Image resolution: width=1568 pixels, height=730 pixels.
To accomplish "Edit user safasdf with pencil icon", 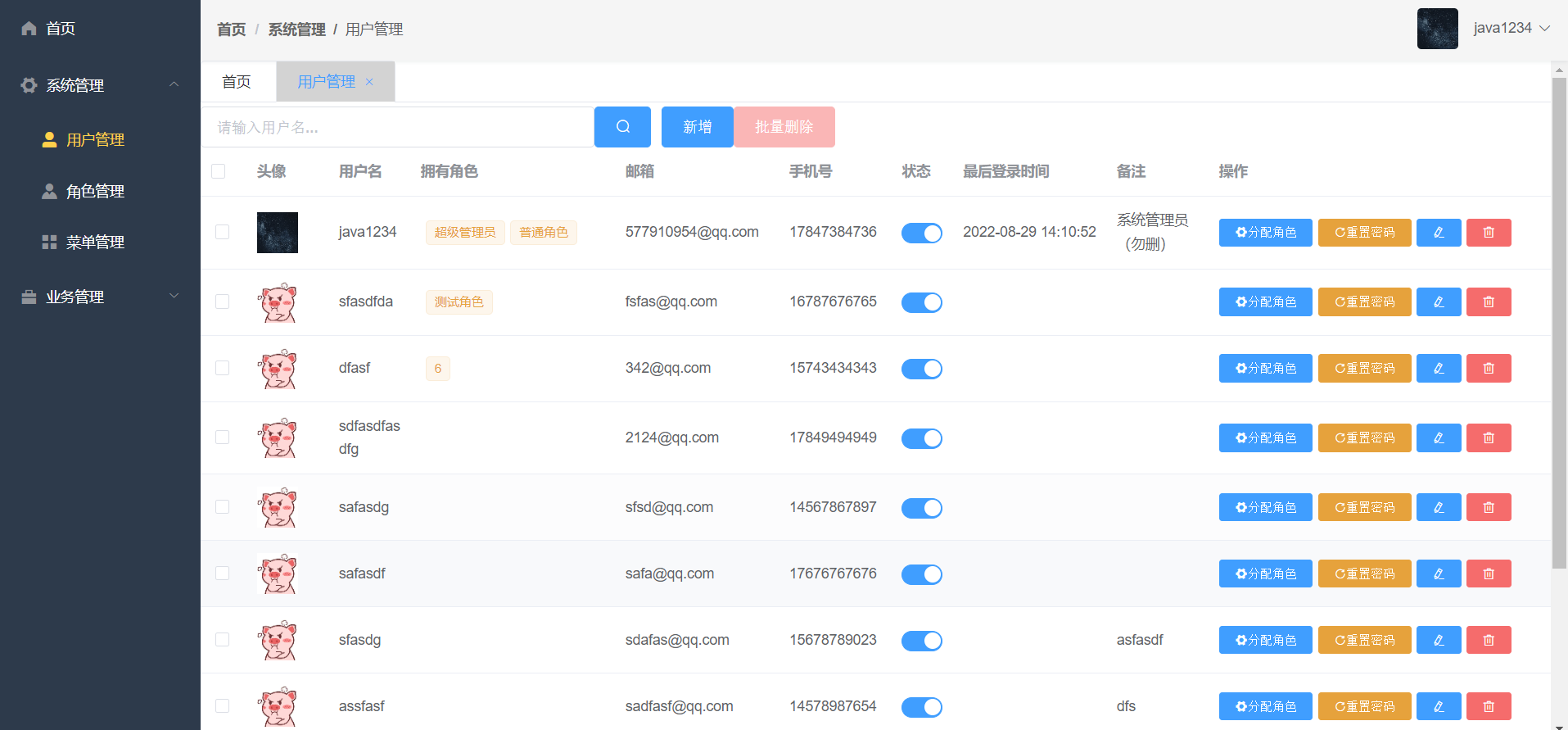I will [1439, 574].
